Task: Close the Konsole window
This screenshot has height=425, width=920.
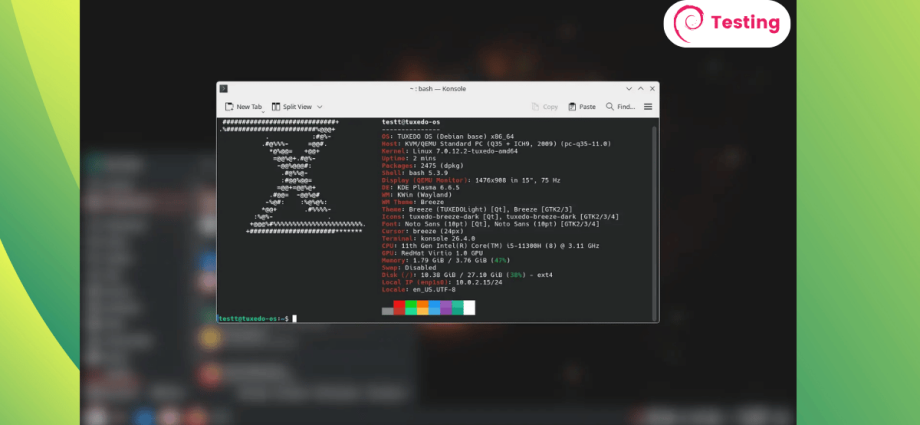Action: click(x=652, y=89)
